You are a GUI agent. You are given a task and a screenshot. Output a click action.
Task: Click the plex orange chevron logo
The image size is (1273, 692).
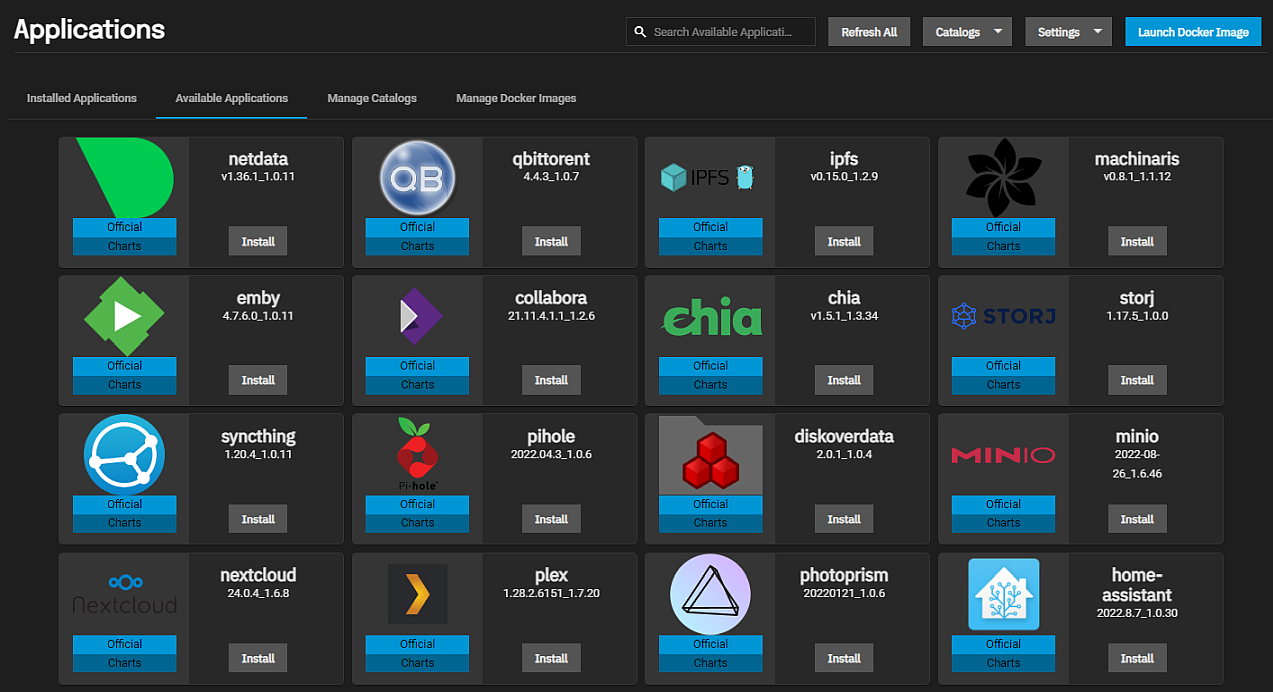(418, 594)
